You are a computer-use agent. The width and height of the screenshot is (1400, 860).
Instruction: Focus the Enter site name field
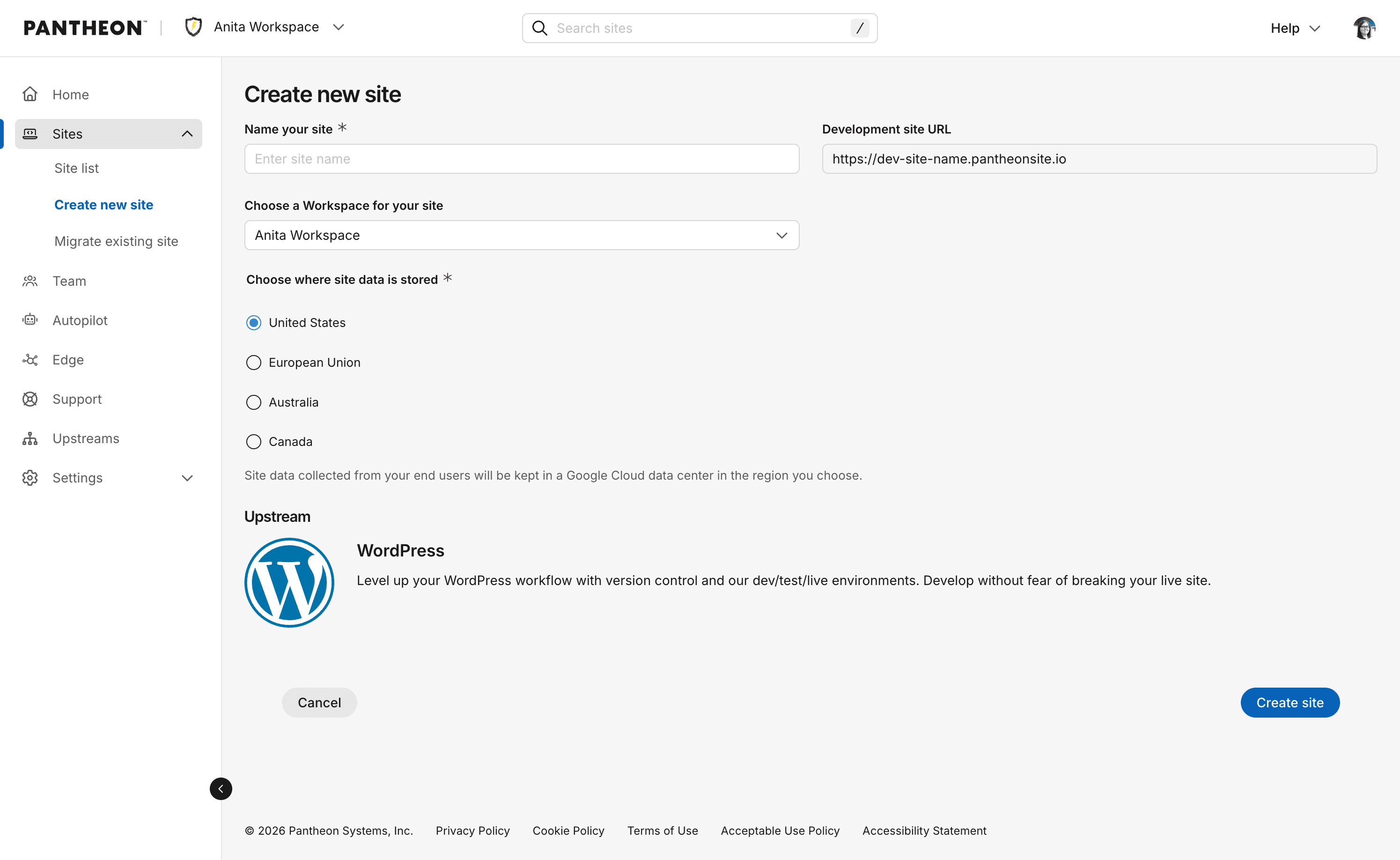pos(521,159)
